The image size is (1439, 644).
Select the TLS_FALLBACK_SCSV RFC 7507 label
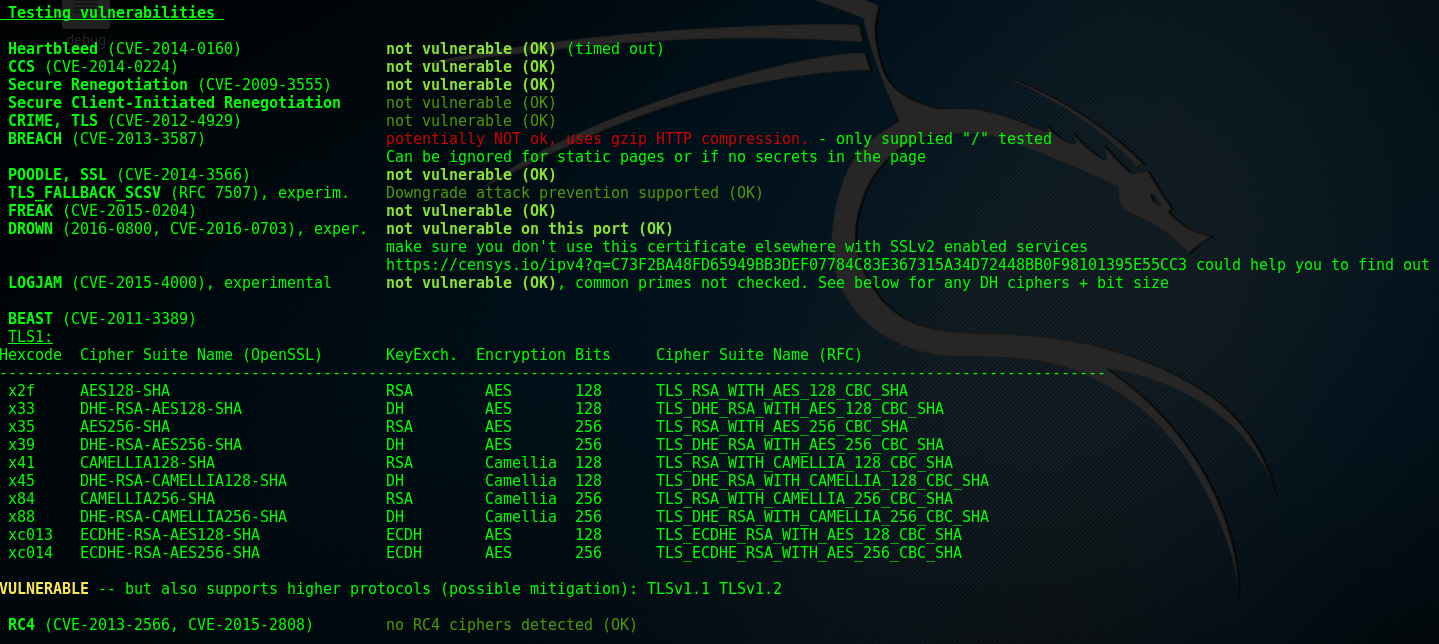click(179, 193)
